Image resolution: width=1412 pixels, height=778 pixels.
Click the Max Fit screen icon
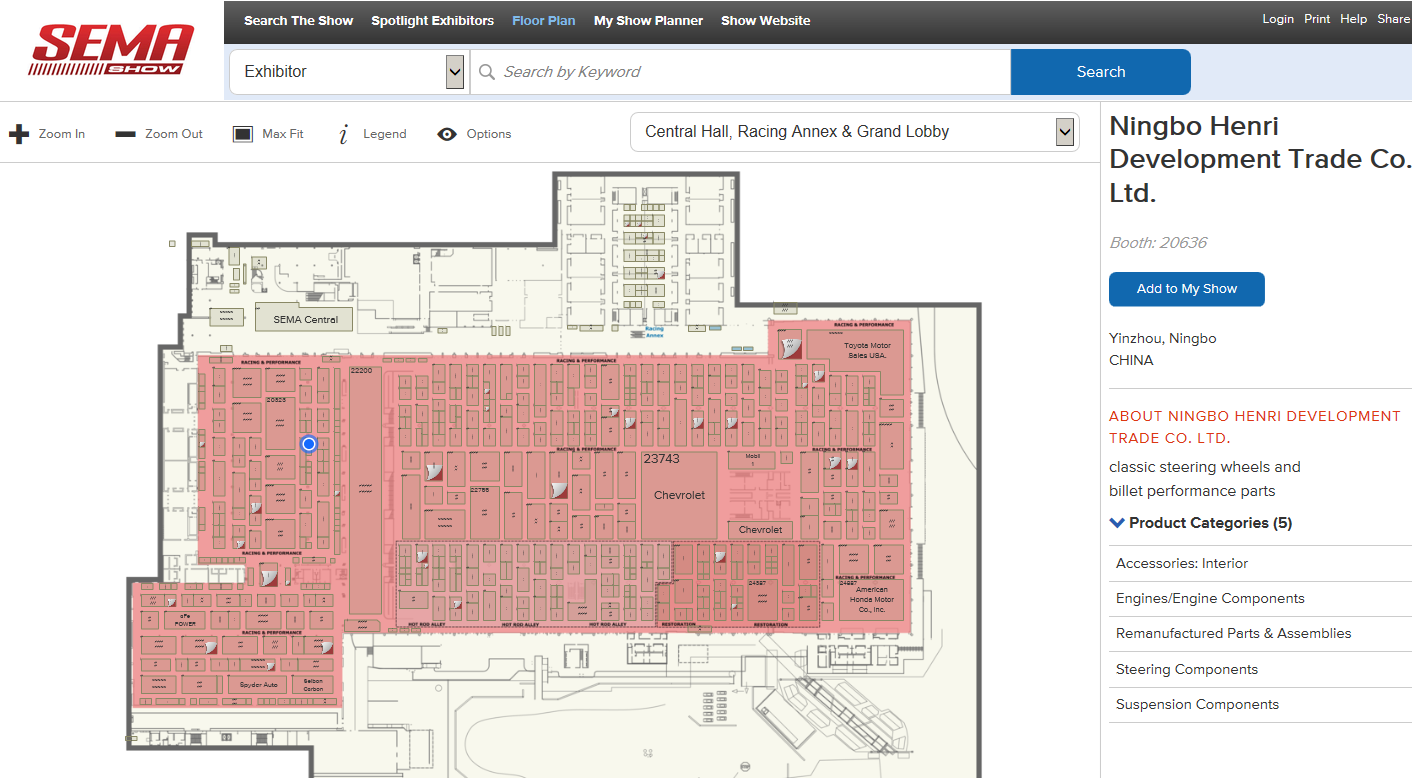243,134
